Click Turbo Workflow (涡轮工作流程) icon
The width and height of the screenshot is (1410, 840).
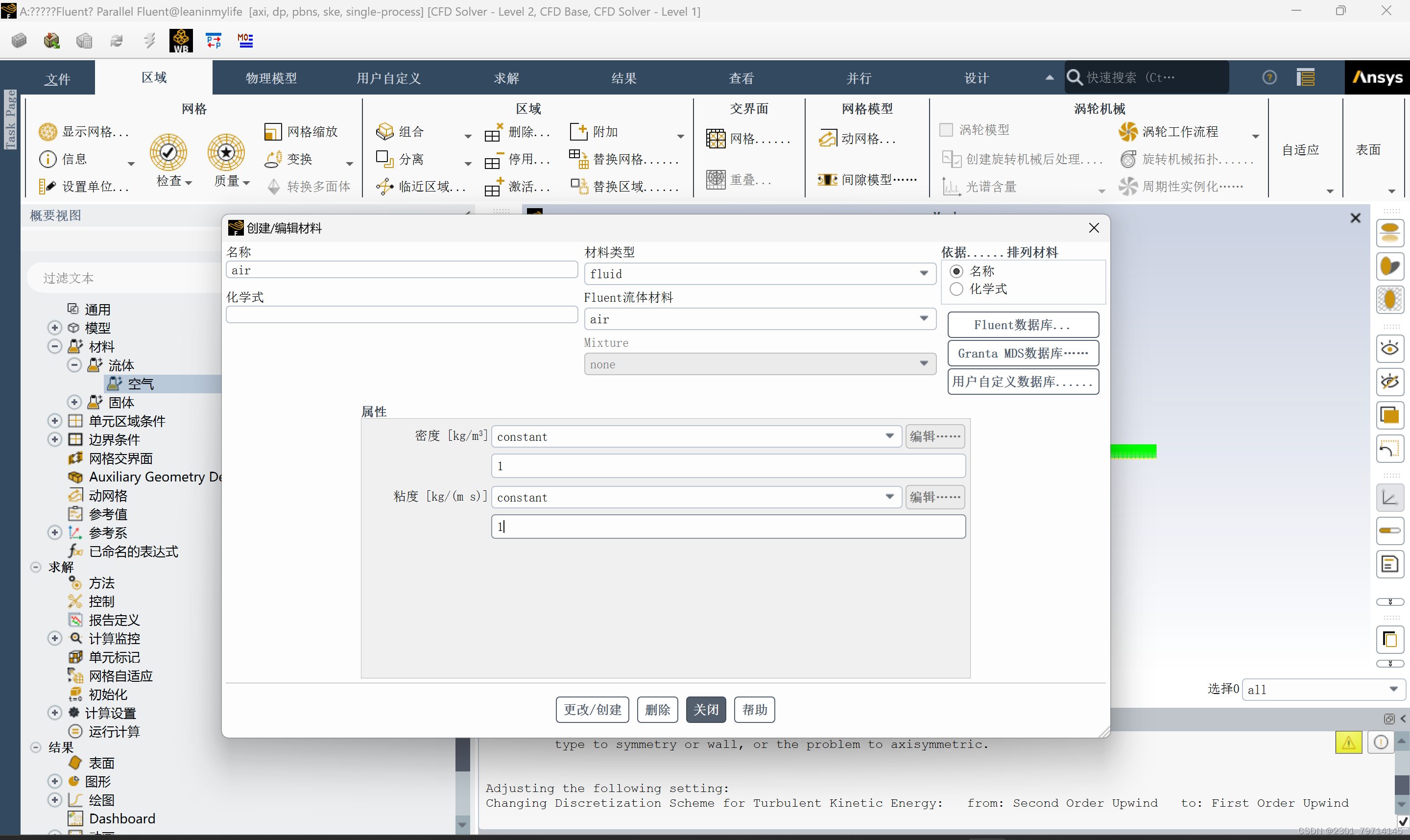click(x=1128, y=131)
